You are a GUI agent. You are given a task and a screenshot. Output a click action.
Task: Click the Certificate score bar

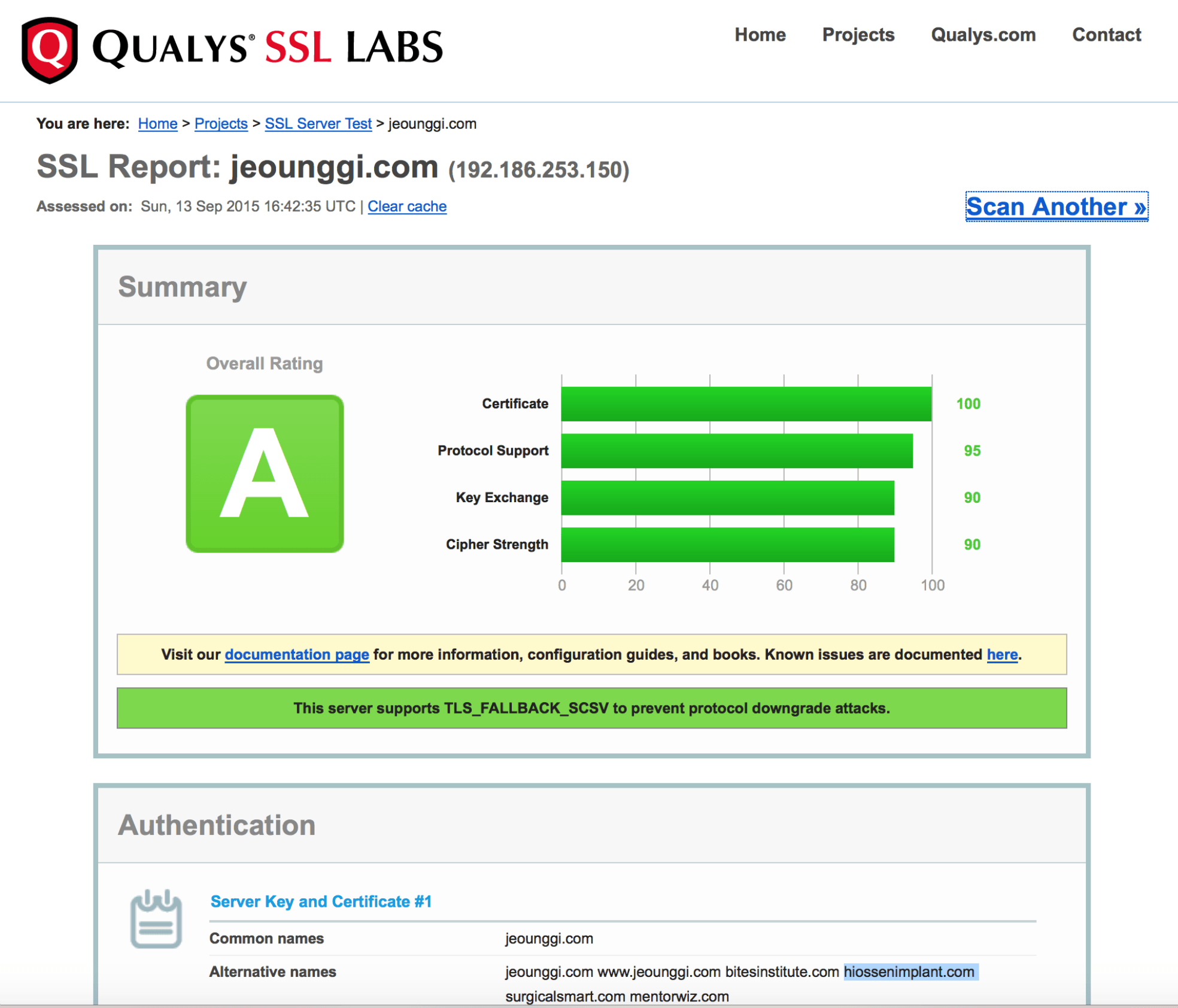746,404
